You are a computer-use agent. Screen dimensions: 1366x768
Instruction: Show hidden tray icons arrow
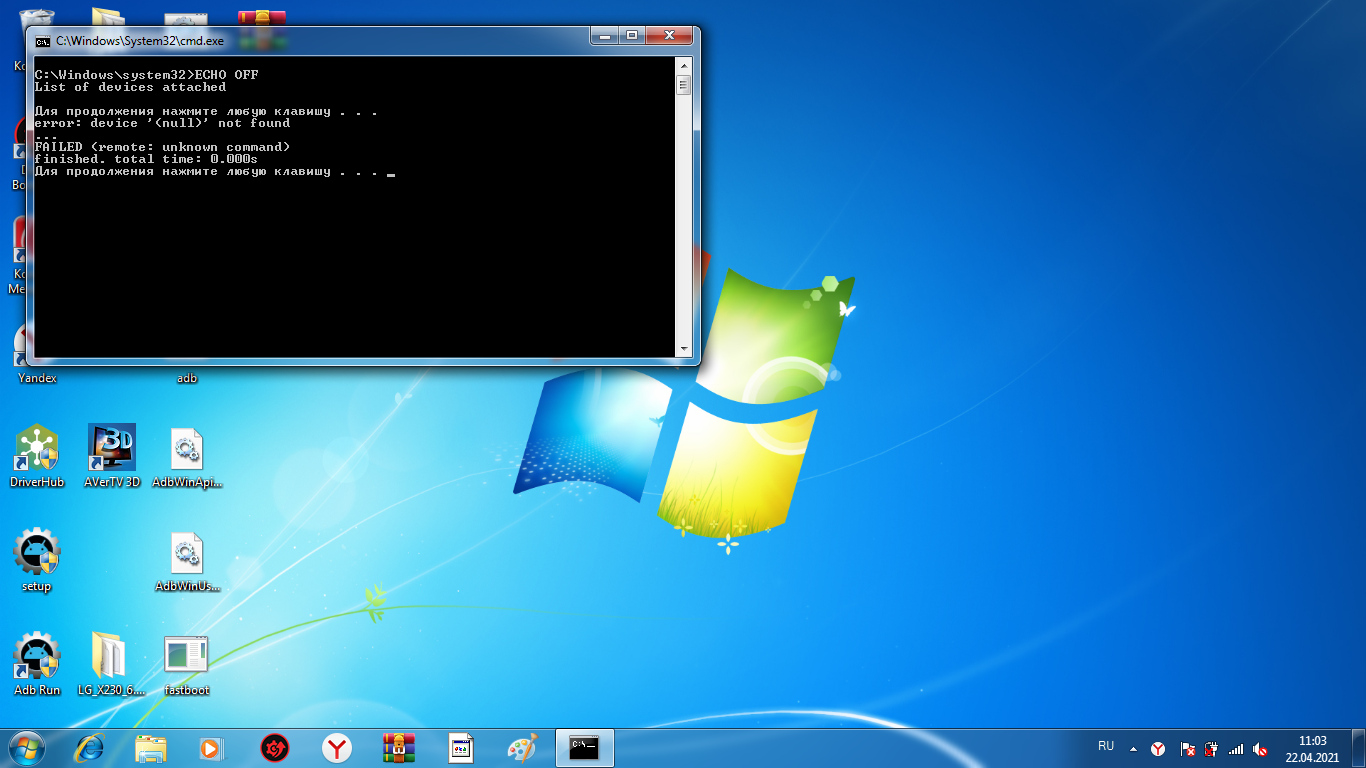[1133, 748]
